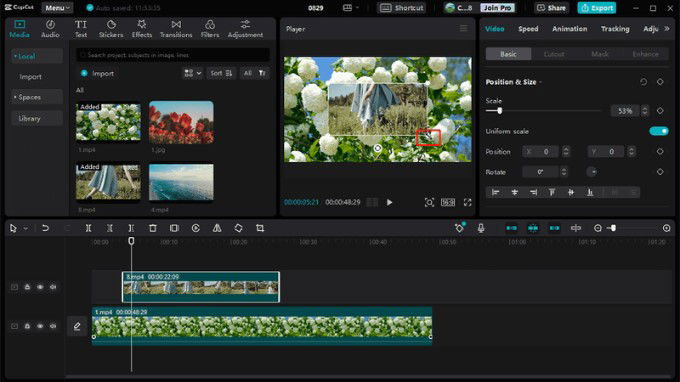This screenshot has height=382, width=680.
Task: Click the Share button
Action: [x=551, y=8]
